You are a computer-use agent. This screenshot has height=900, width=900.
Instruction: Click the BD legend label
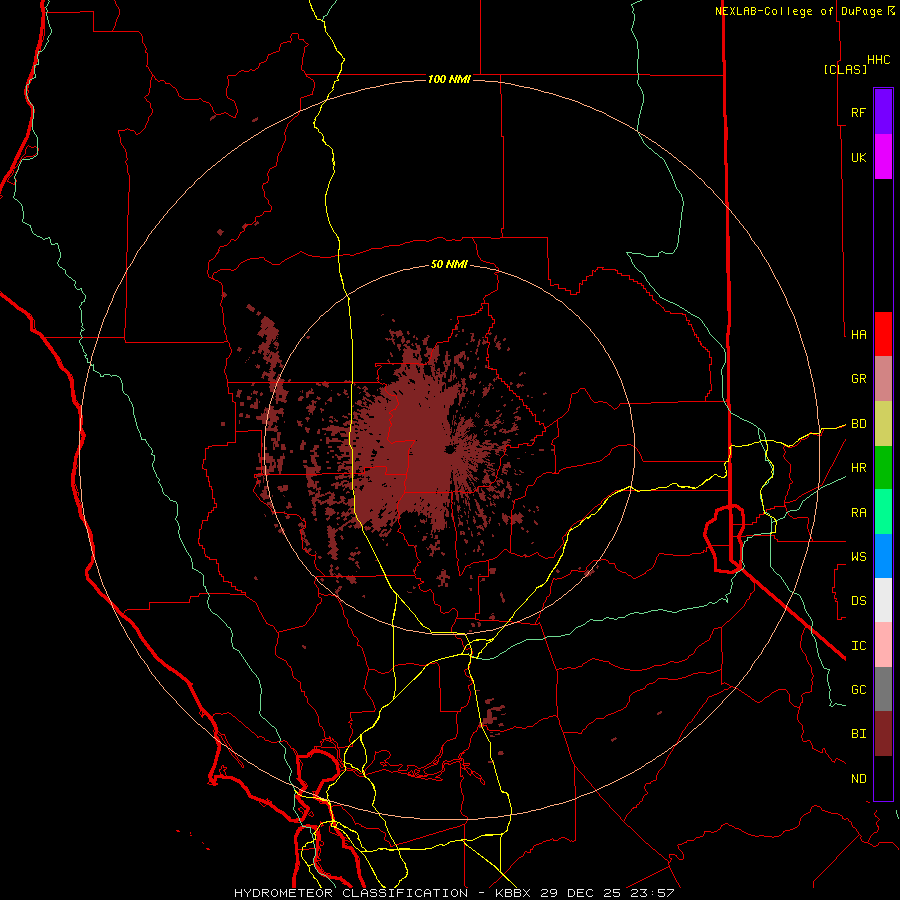tap(858, 424)
